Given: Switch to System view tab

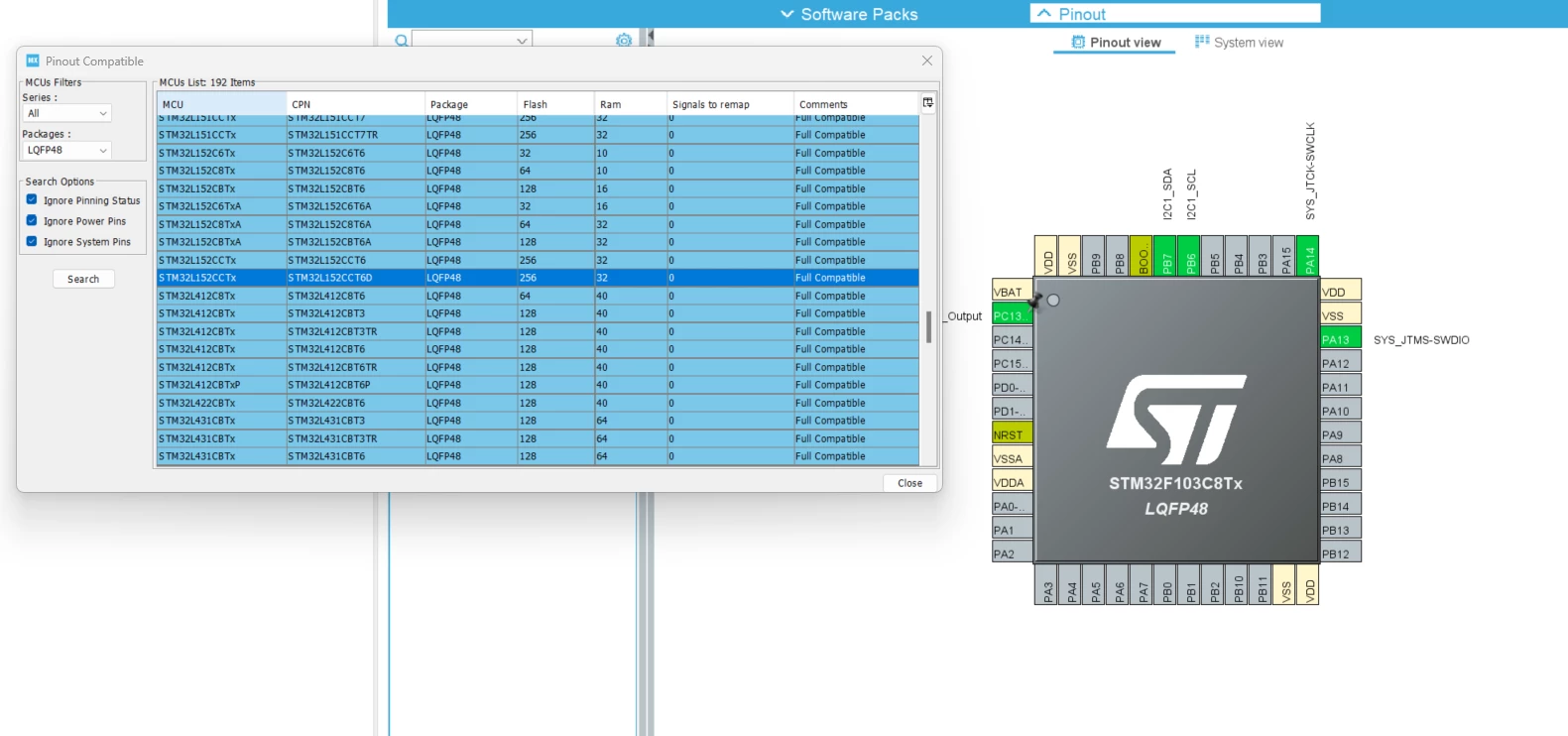Looking at the screenshot, I should click(x=1239, y=43).
